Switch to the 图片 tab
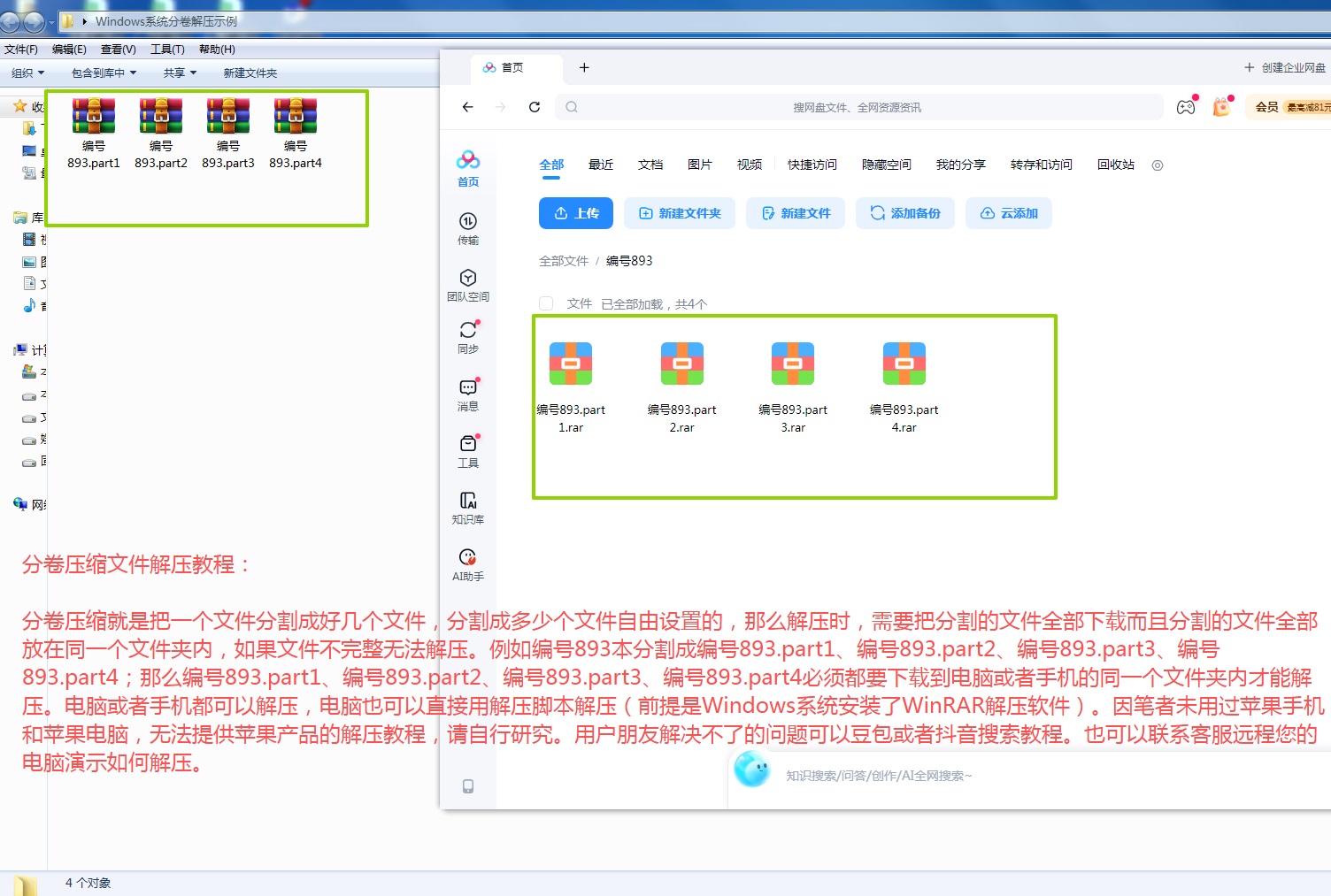Image resolution: width=1331 pixels, height=896 pixels. (700, 165)
